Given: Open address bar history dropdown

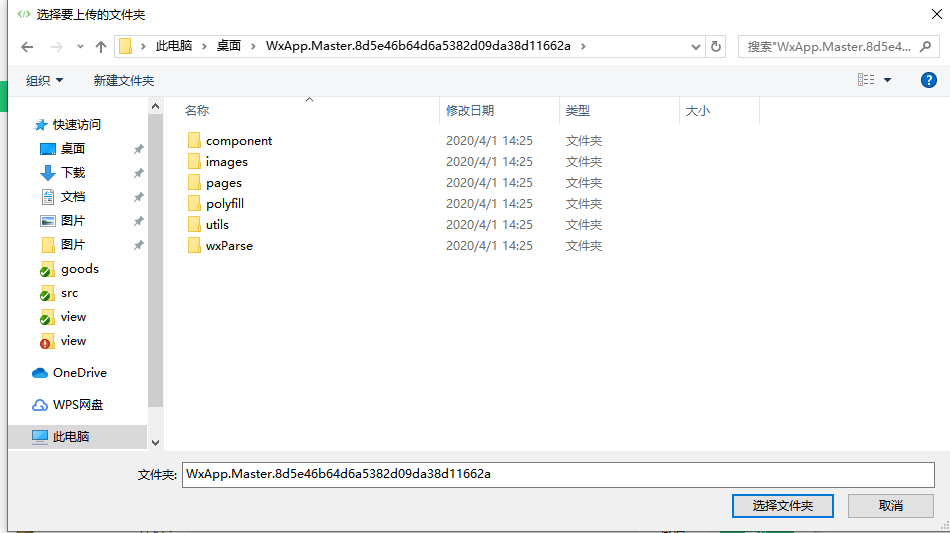Looking at the screenshot, I should click(x=696, y=47).
